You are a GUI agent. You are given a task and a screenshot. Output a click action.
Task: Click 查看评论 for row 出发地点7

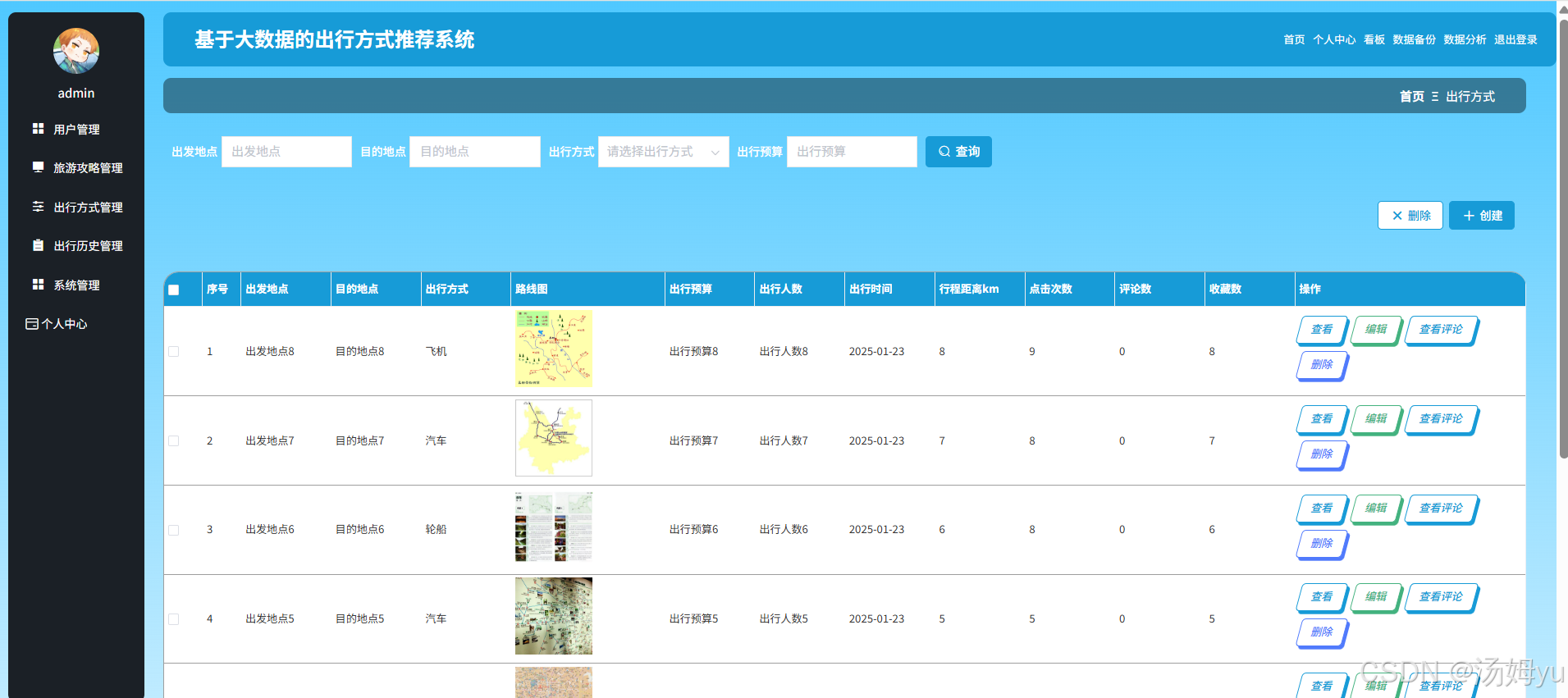[1441, 419]
